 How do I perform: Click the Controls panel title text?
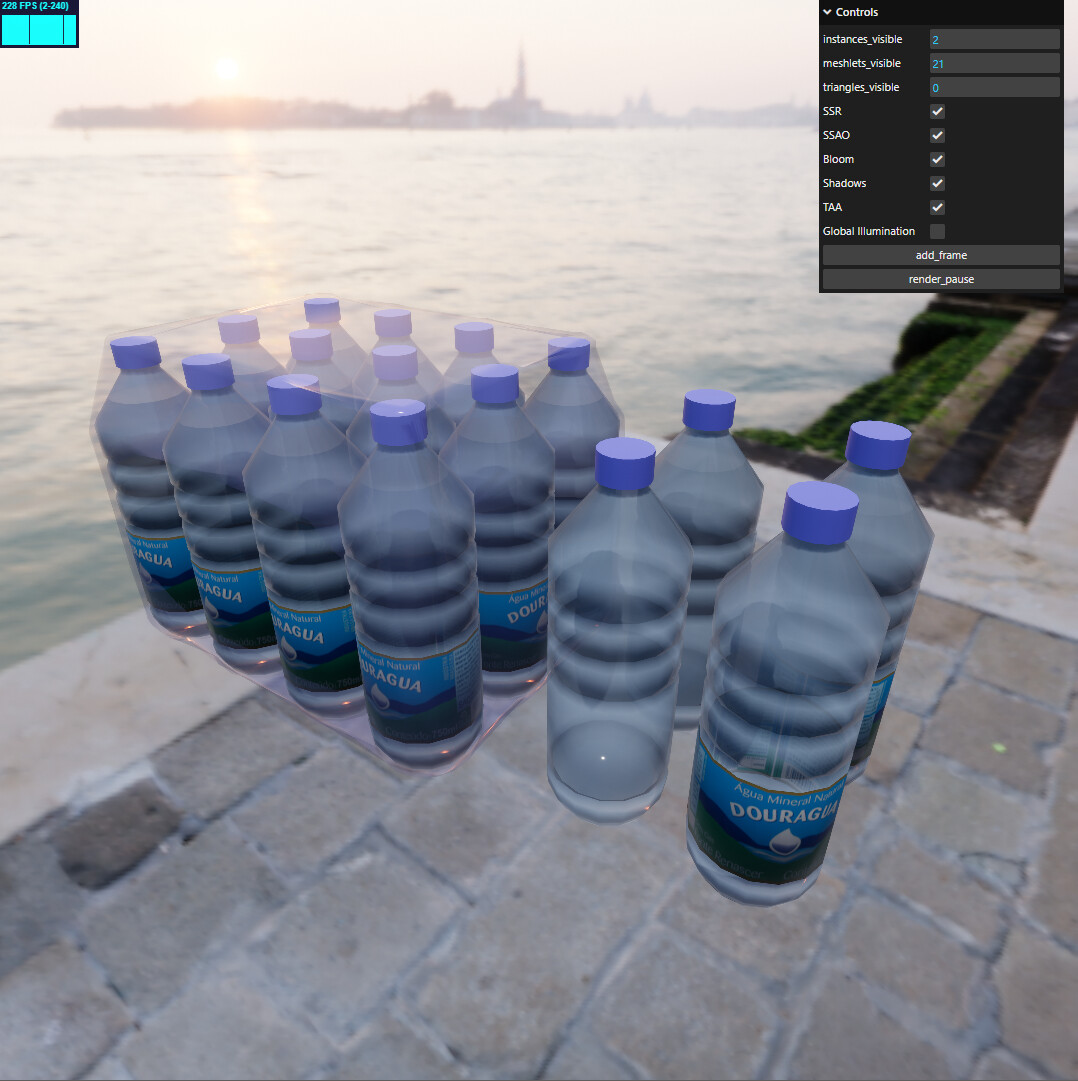[857, 12]
